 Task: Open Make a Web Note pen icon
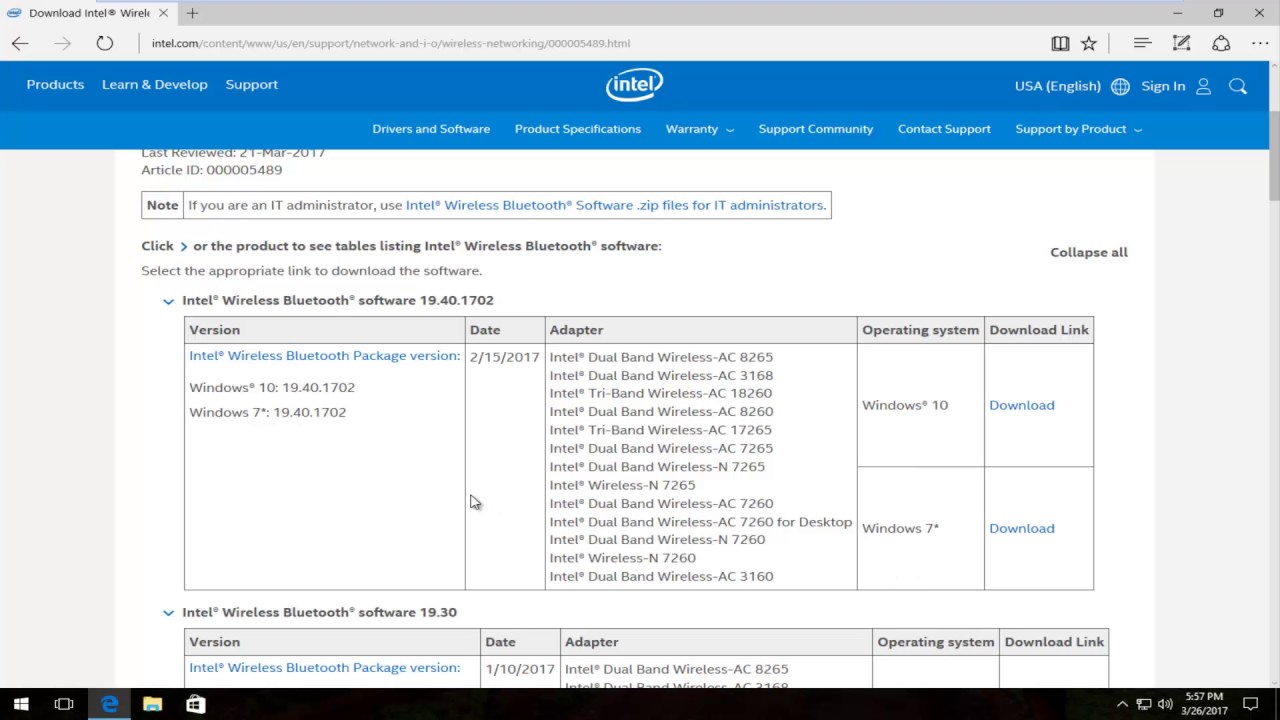coord(1181,43)
